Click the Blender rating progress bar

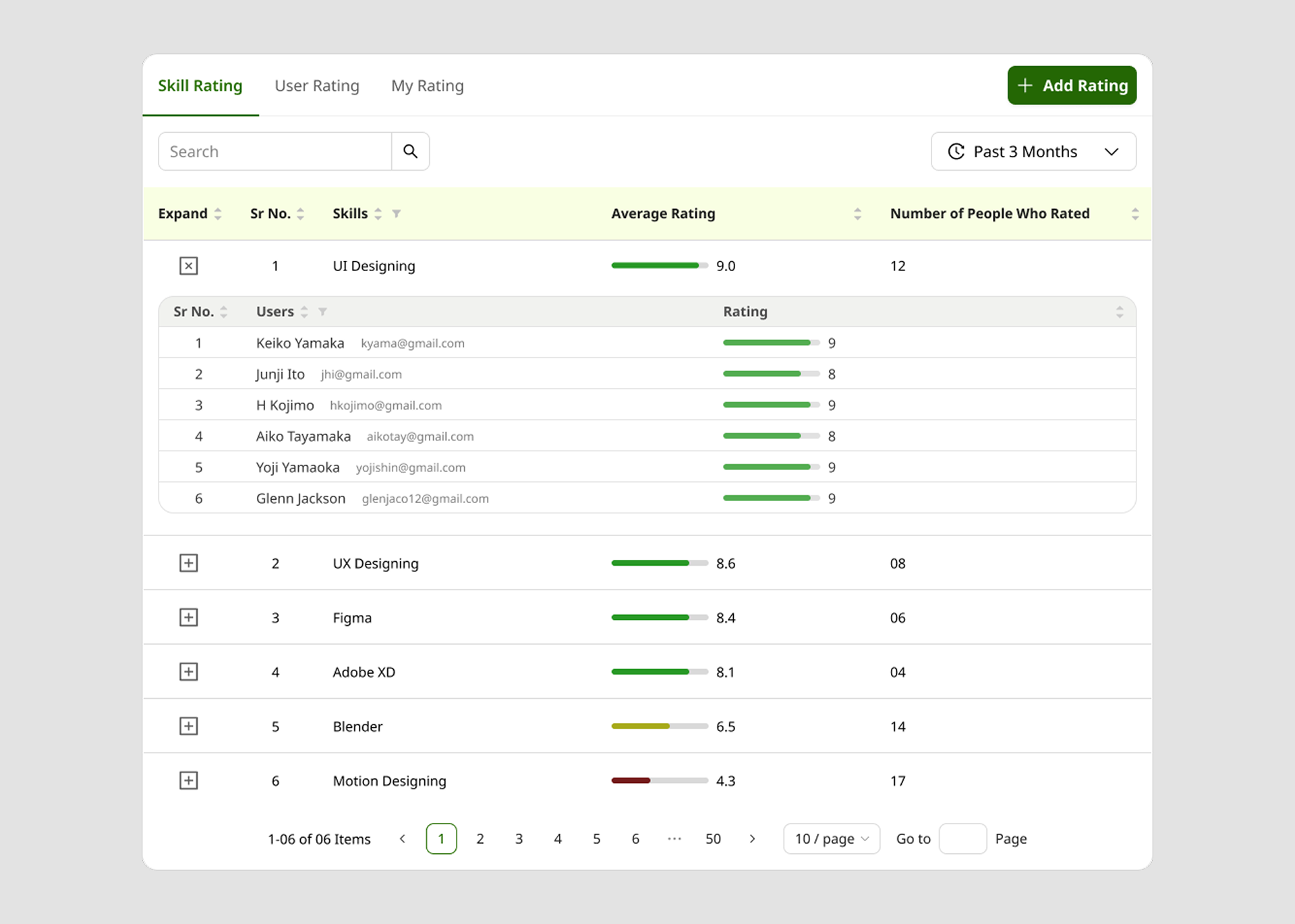(660, 726)
